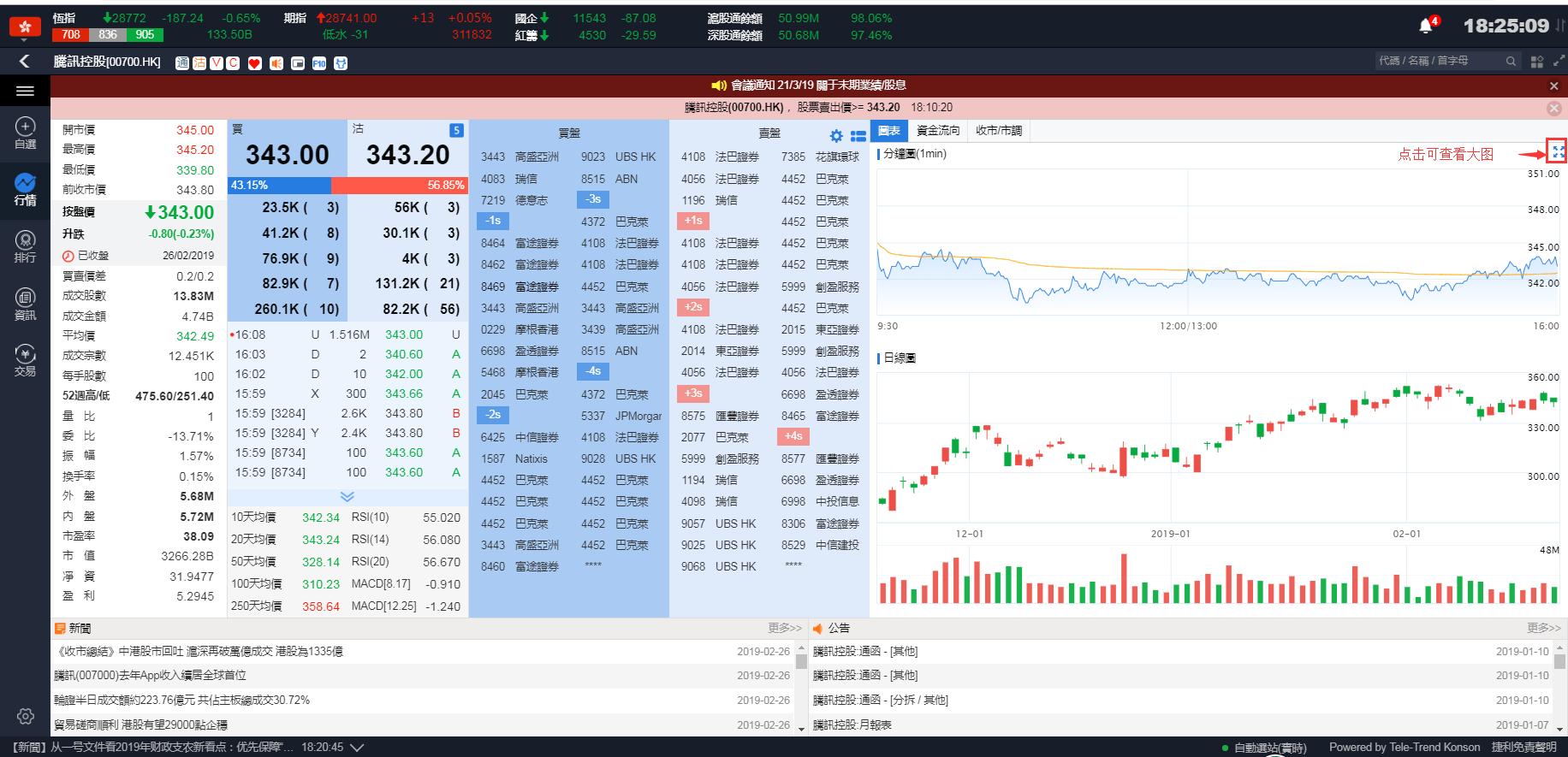Open news 騰訊(007000)去年App收入
This screenshot has height=757, width=1568.
click(150, 676)
